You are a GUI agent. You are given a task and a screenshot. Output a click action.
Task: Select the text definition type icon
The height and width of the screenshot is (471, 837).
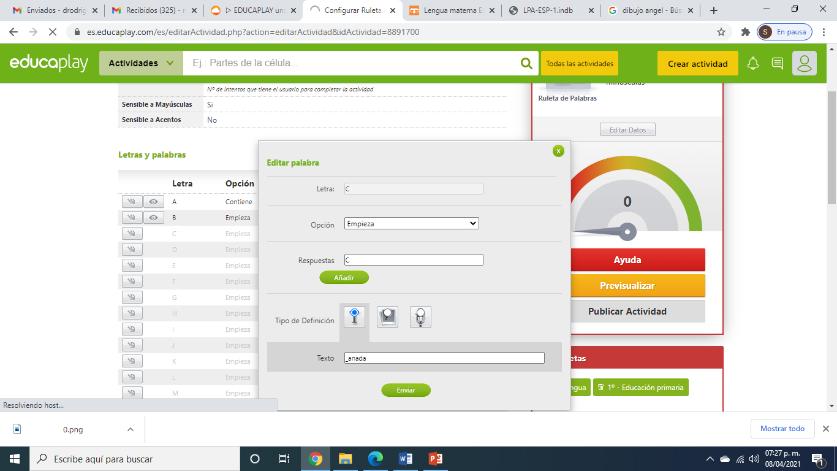(354, 317)
